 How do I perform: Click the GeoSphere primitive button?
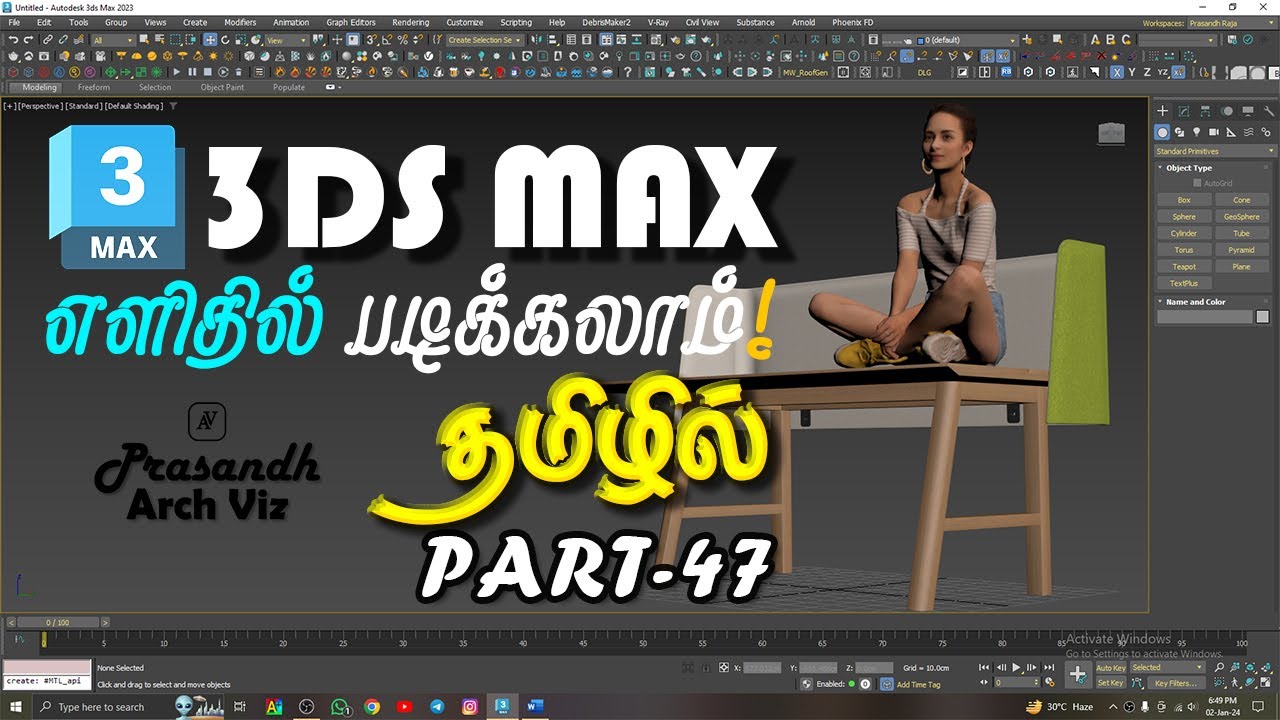pyautogui.click(x=1242, y=216)
